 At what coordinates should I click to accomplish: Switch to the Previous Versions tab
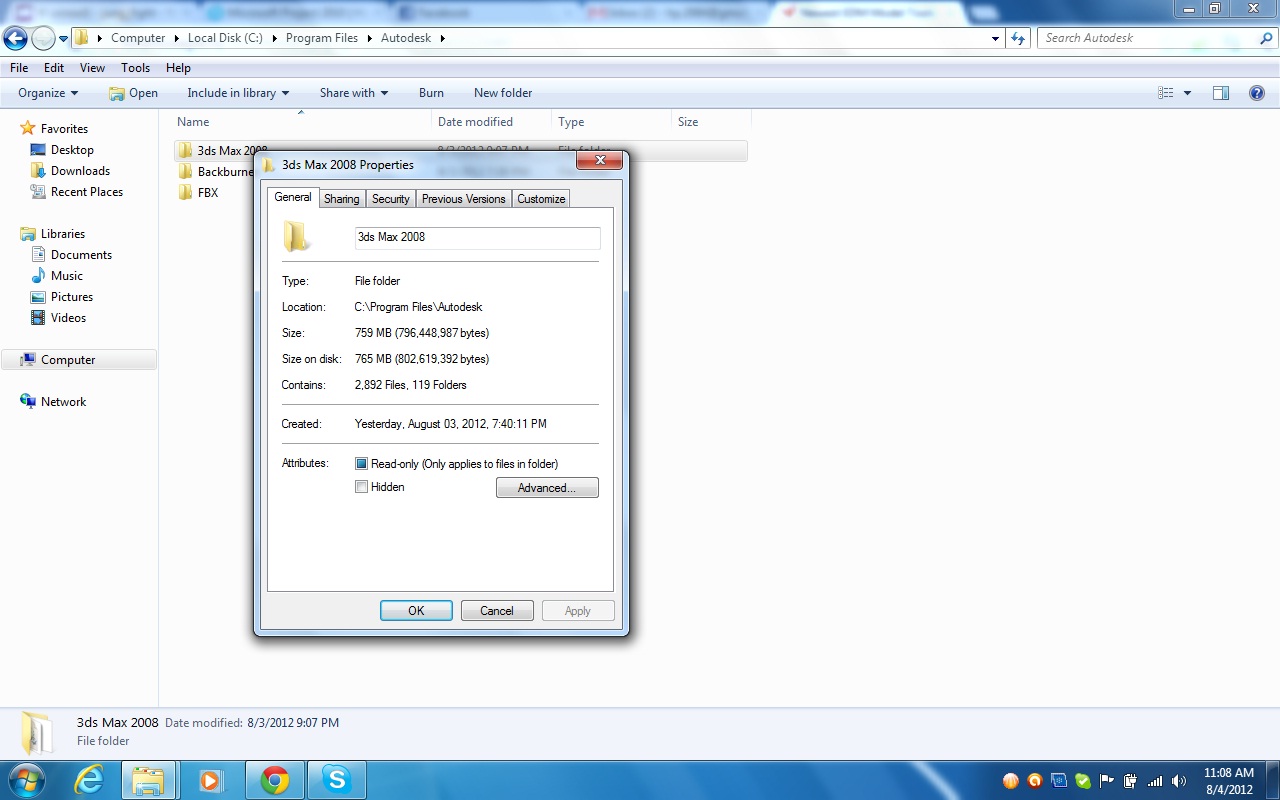click(x=463, y=199)
